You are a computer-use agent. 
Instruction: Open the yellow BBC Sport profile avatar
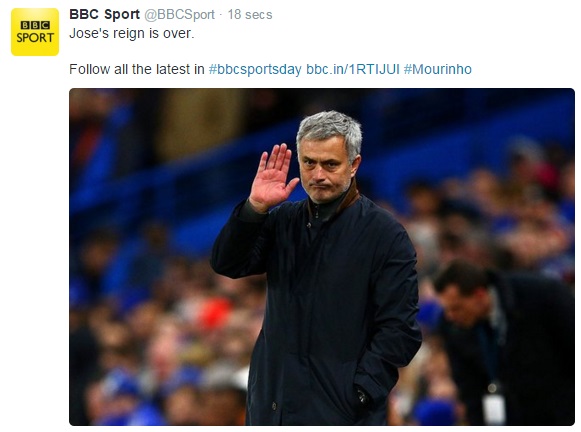click(35, 32)
